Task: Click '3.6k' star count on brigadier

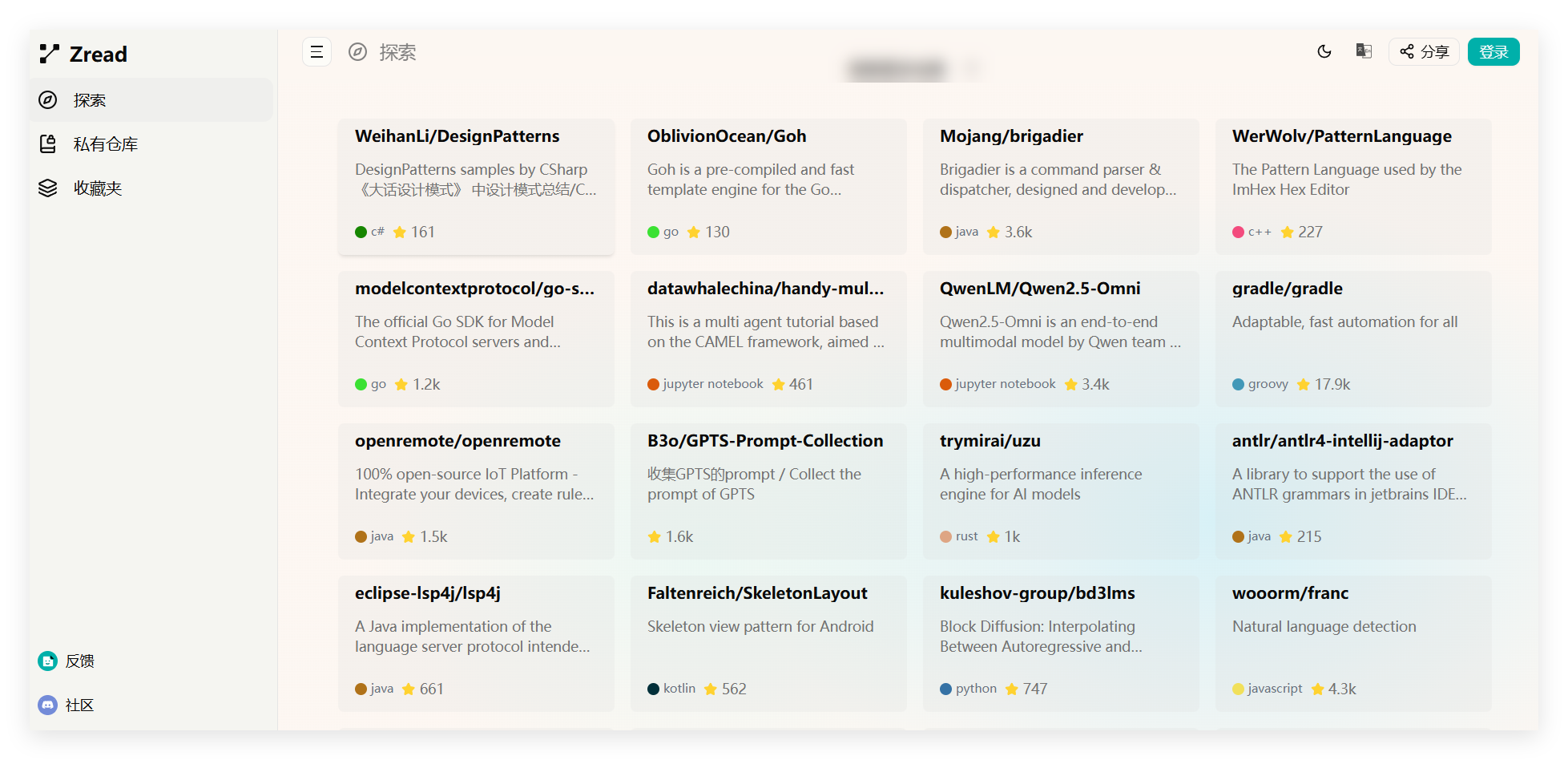Action: (1018, 232)
